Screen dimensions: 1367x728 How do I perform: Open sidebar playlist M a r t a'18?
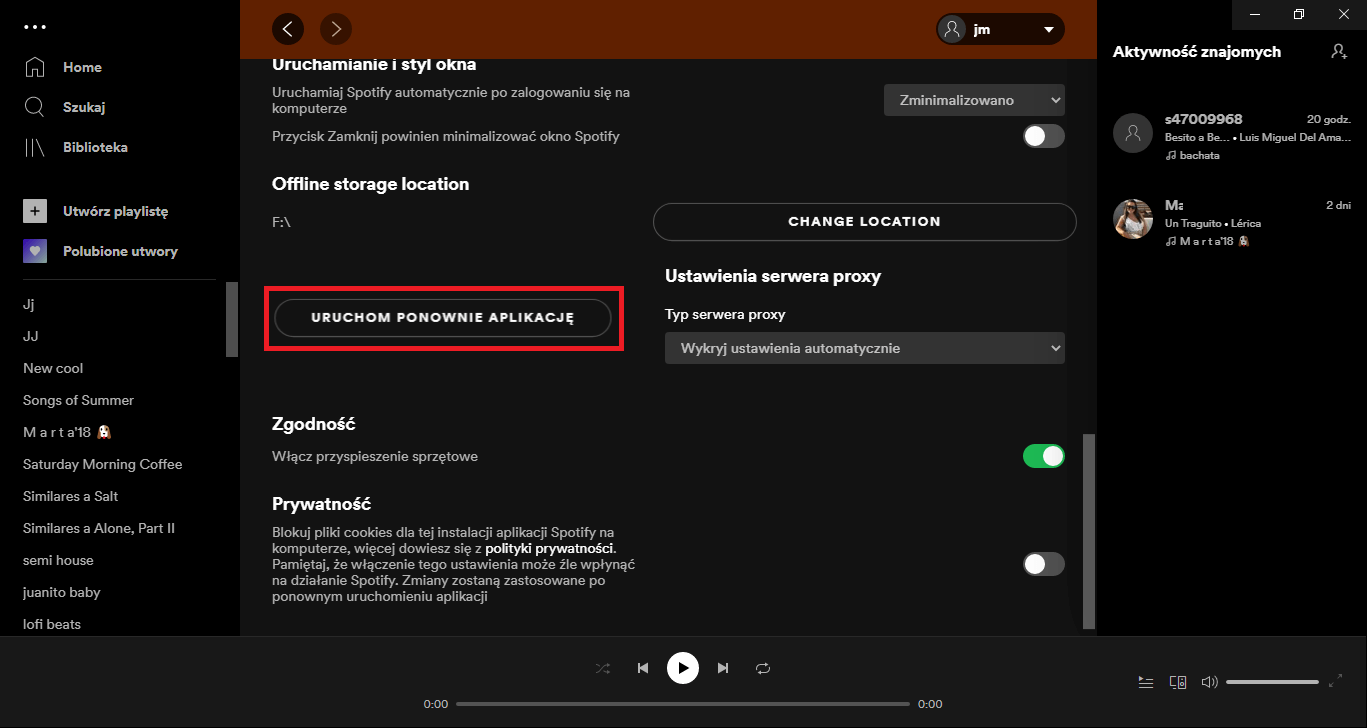(66, 432)
